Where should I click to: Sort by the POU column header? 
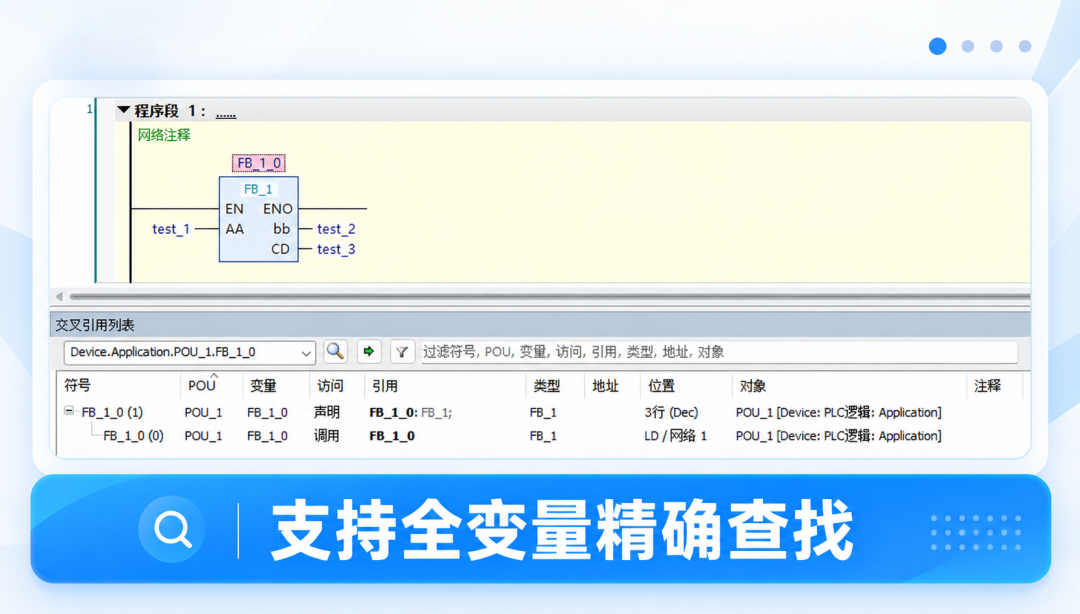coord(202,386)
